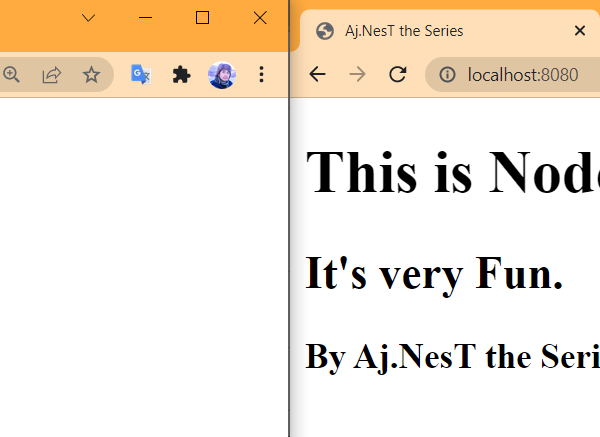600x437 pixels.
Task: Click the "By Aj.NesT the Series" heading
Action: point(452,355)
